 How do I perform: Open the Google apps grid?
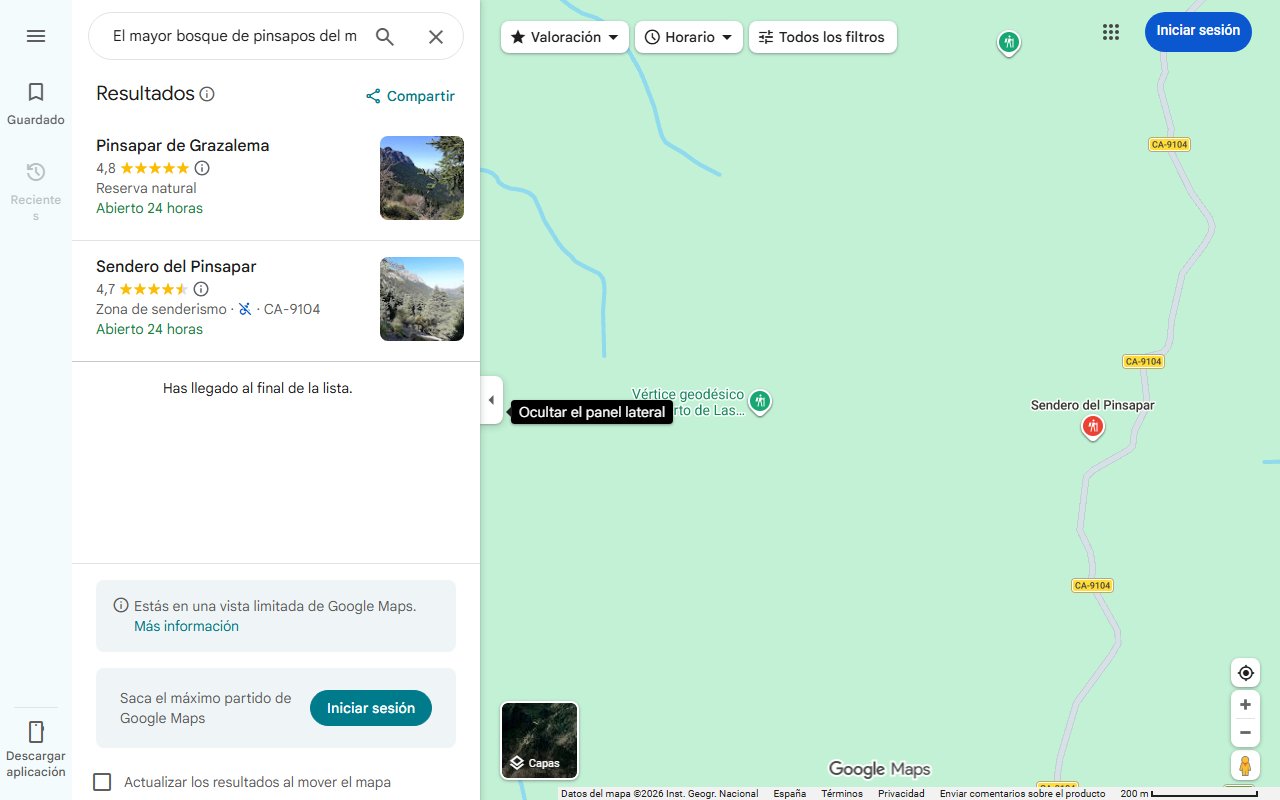point(1111,32)
